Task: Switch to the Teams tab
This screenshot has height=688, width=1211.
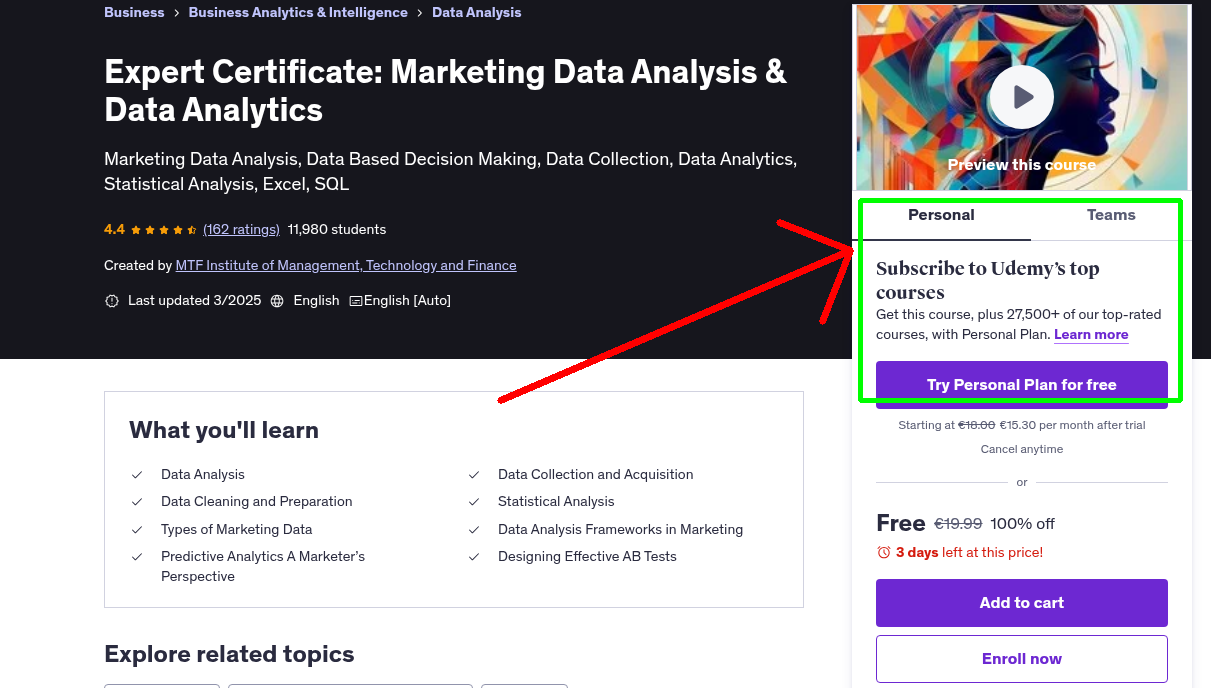Action: [1111, 216]
